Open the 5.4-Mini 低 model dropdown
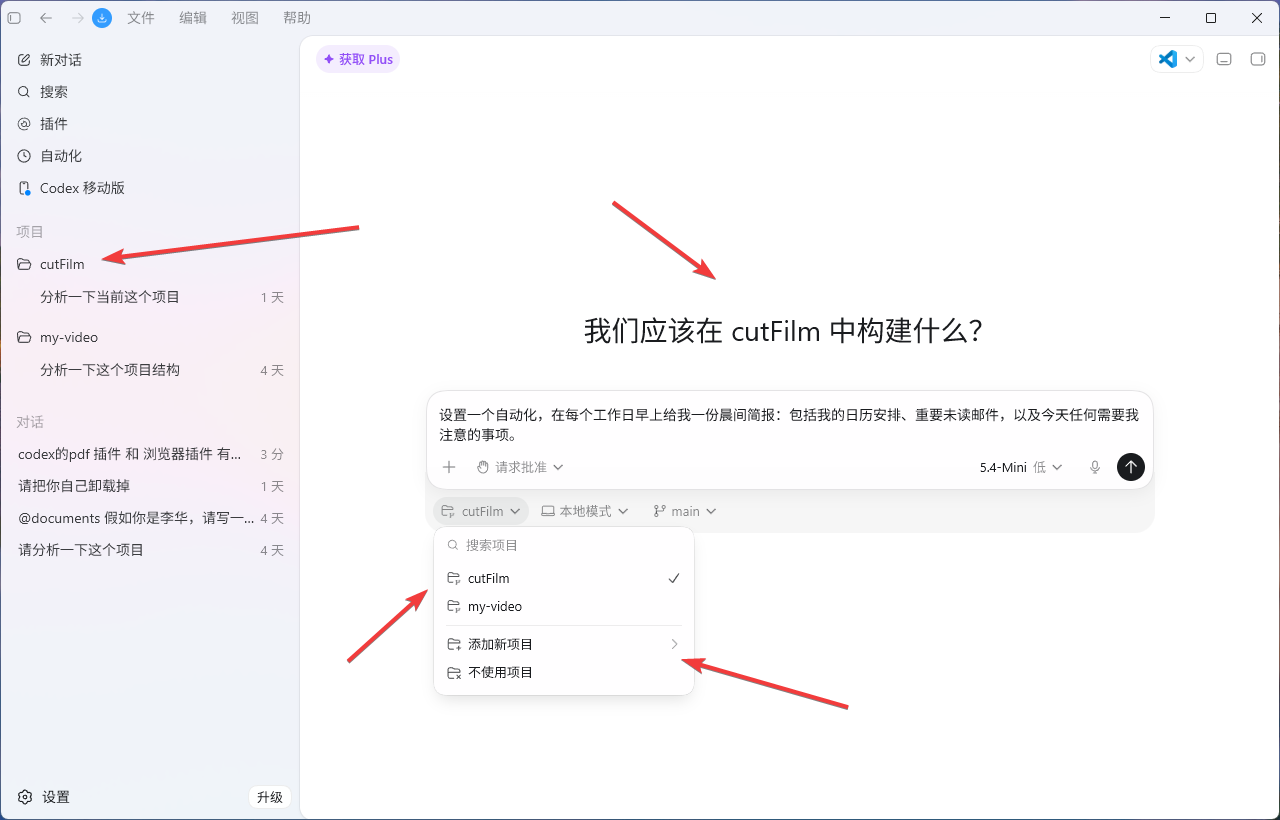The image size is (1280, 820). pos(1020,467)
